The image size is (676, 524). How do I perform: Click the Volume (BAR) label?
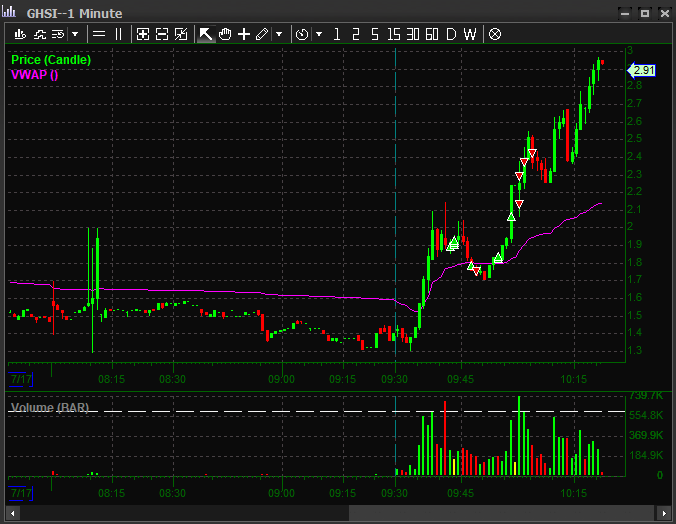coord(50,408)
